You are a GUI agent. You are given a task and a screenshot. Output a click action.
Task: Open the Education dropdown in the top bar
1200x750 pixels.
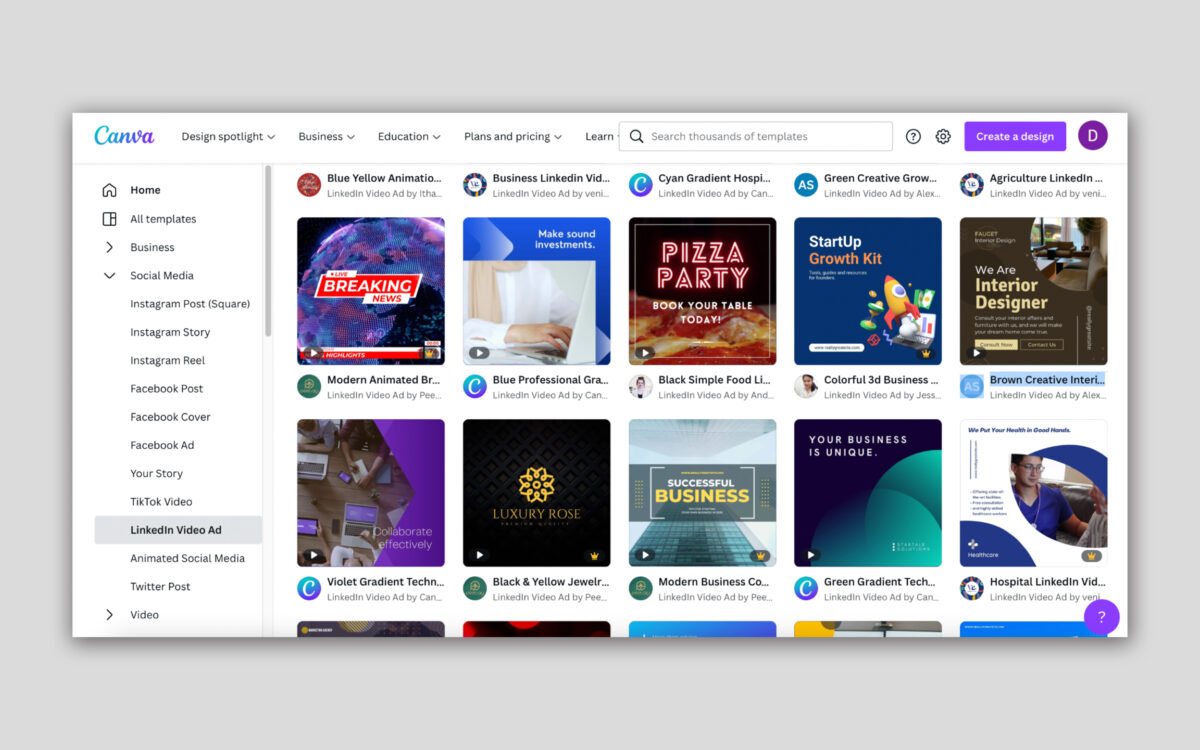409,136
